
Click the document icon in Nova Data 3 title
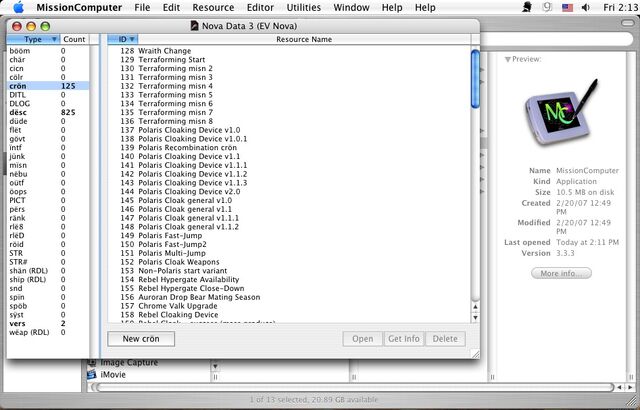195,26
